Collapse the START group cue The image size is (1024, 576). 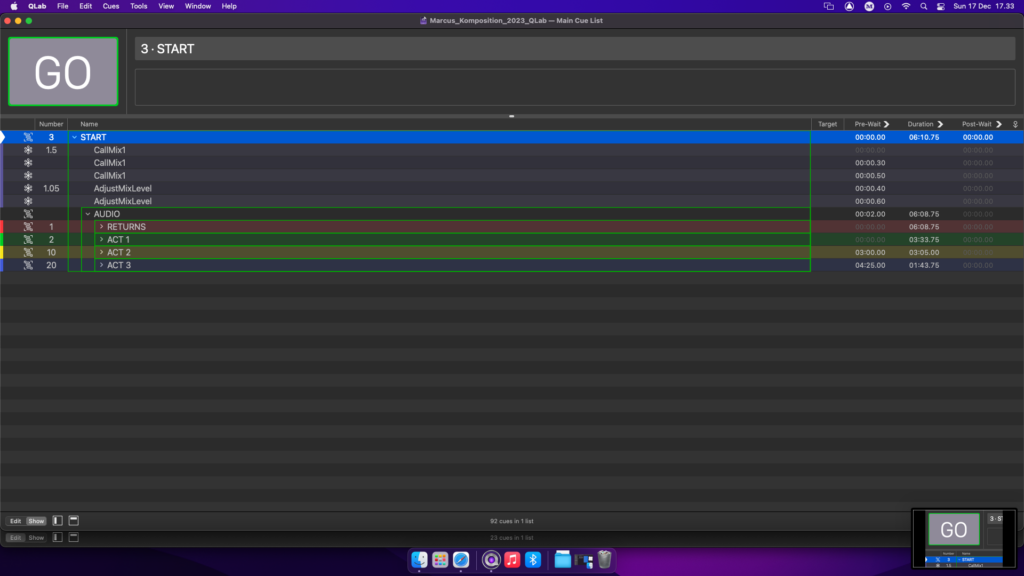(x=74, y=137)
